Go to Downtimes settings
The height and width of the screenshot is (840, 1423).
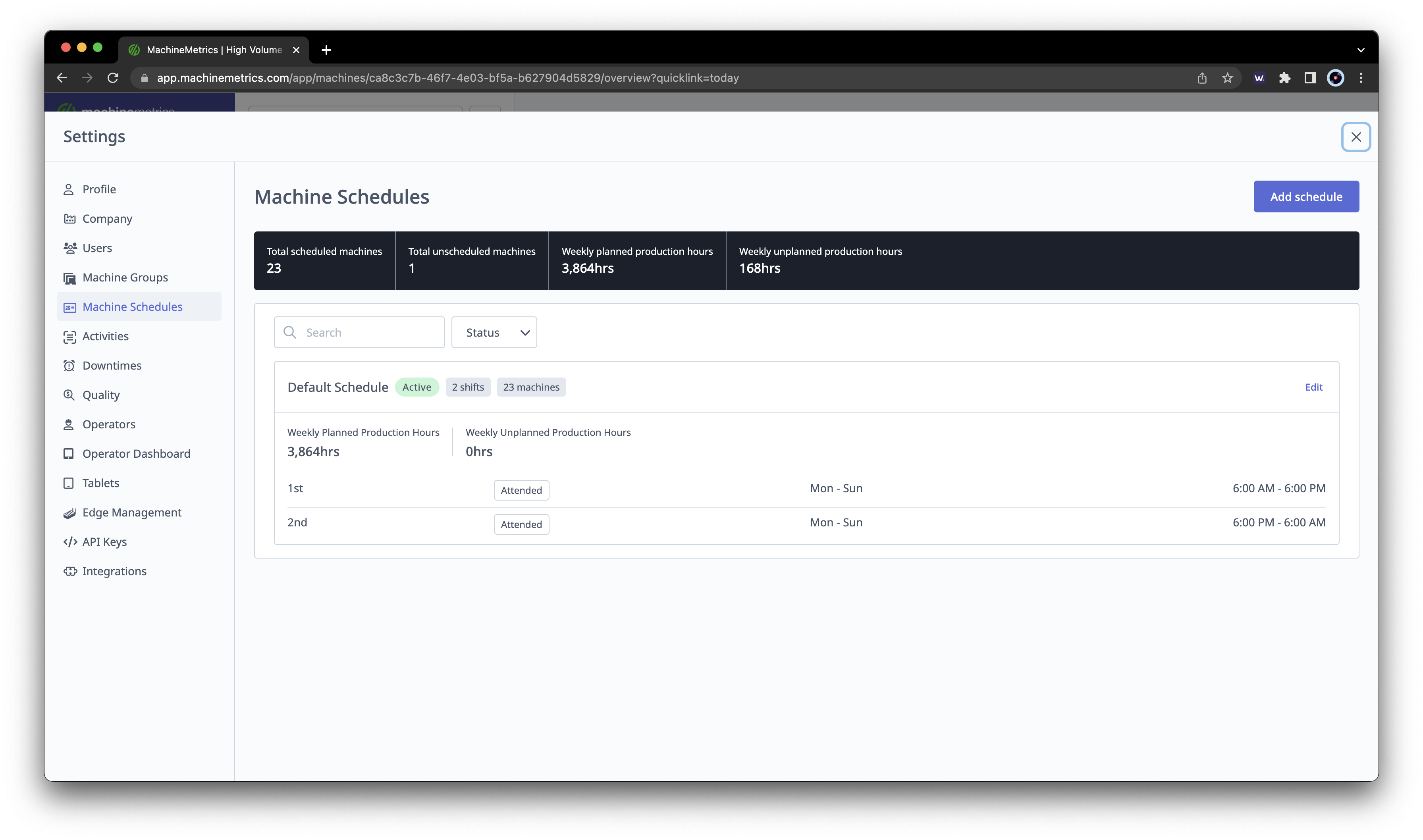pos(139,366)
